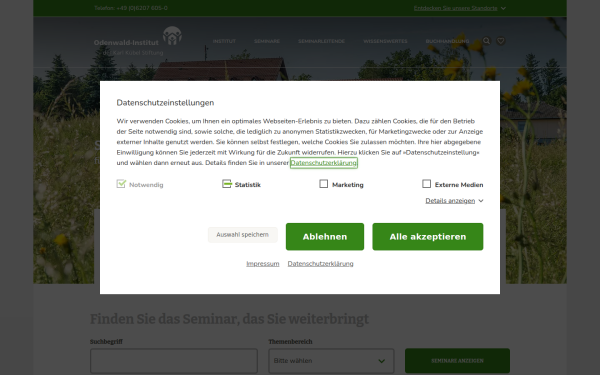The width and height of the screenshot is (600, 375).
Task: Expand Details anzeigen section
Action: pyautogui.click(x=454, y=201)
